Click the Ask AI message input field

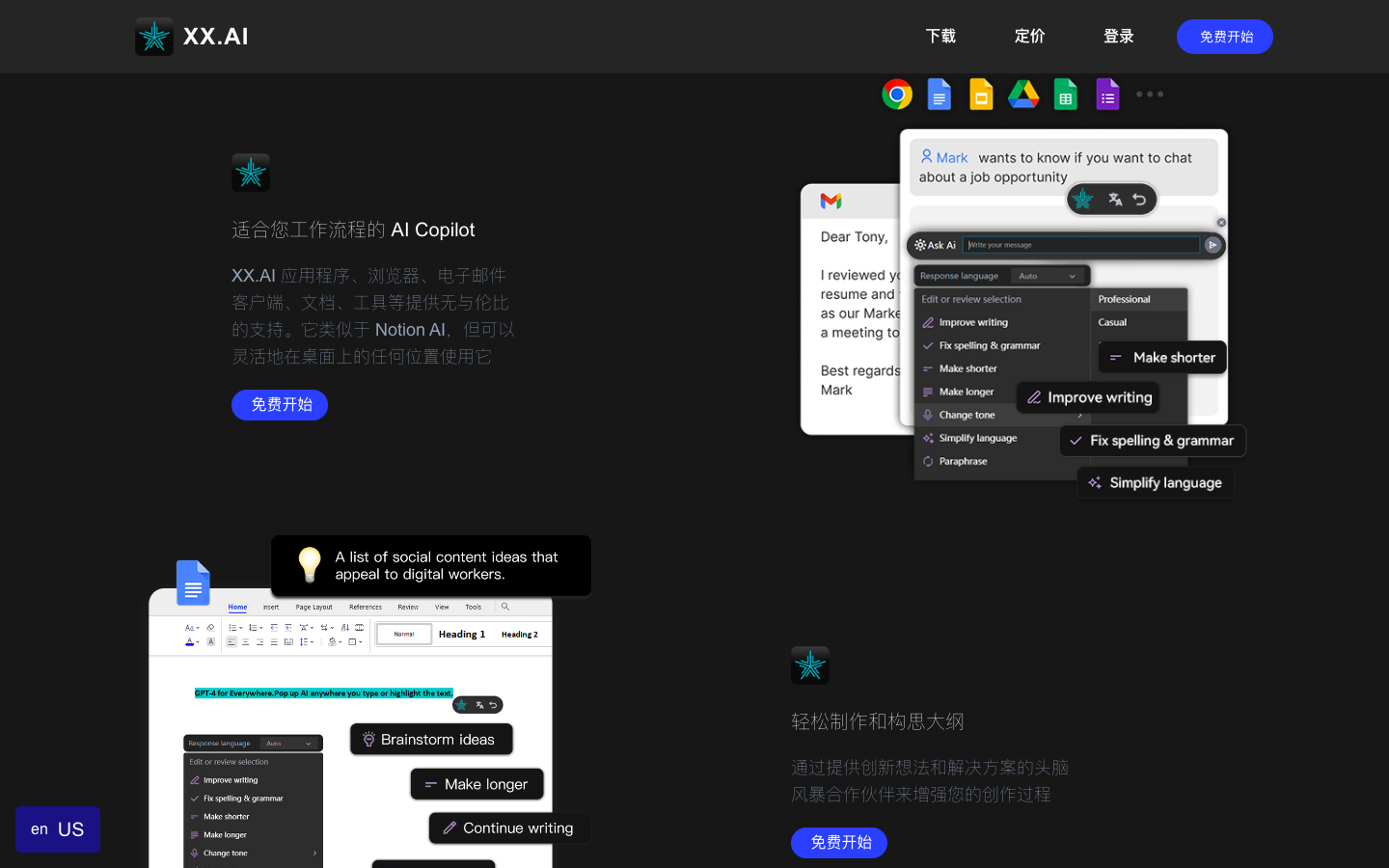[1081, 245]
